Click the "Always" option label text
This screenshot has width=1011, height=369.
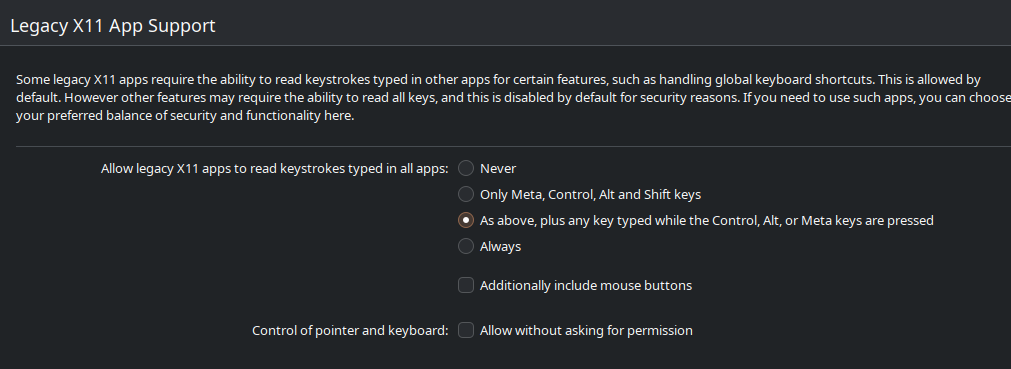pos(500,246)
